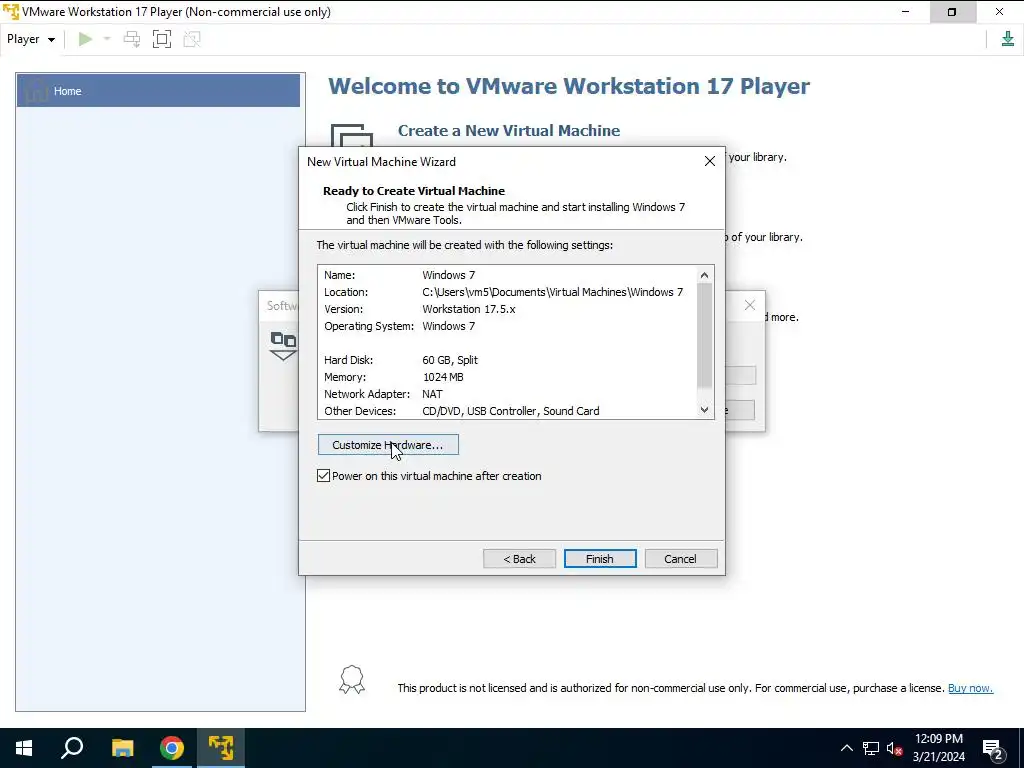Open the Player menu dropdown

click(x=31, y=39)
